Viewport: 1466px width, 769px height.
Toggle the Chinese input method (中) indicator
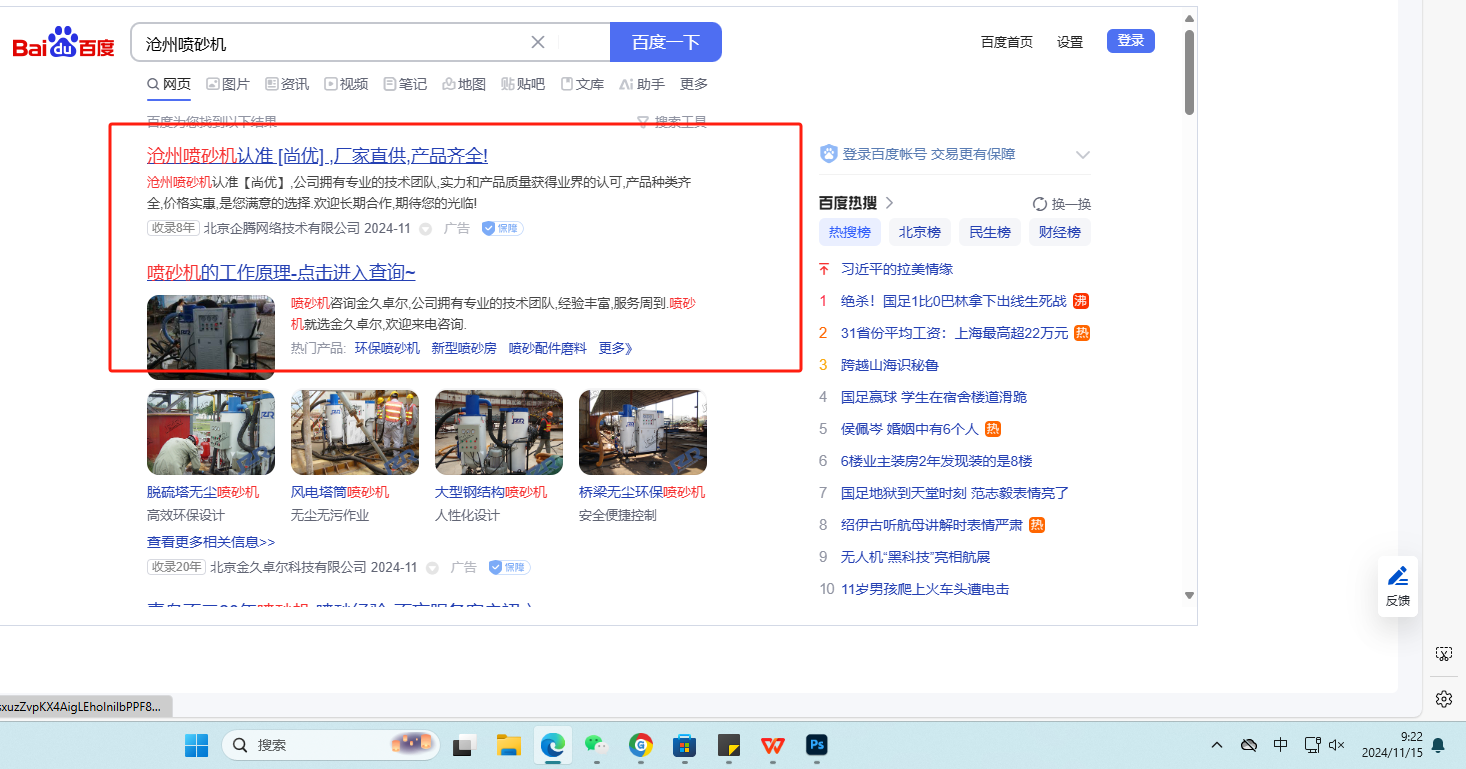[1281, 745]
